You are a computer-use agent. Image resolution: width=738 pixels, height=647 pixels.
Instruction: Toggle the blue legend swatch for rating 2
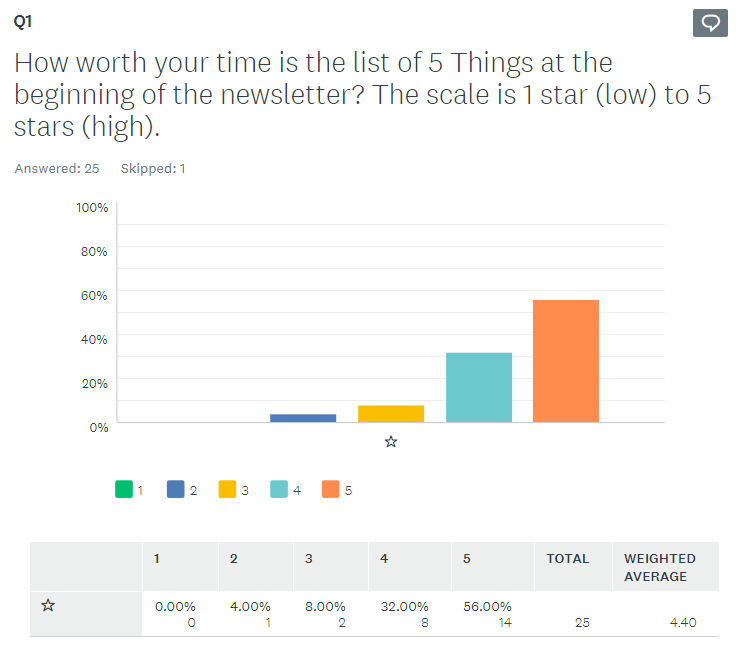pos(176,490)
